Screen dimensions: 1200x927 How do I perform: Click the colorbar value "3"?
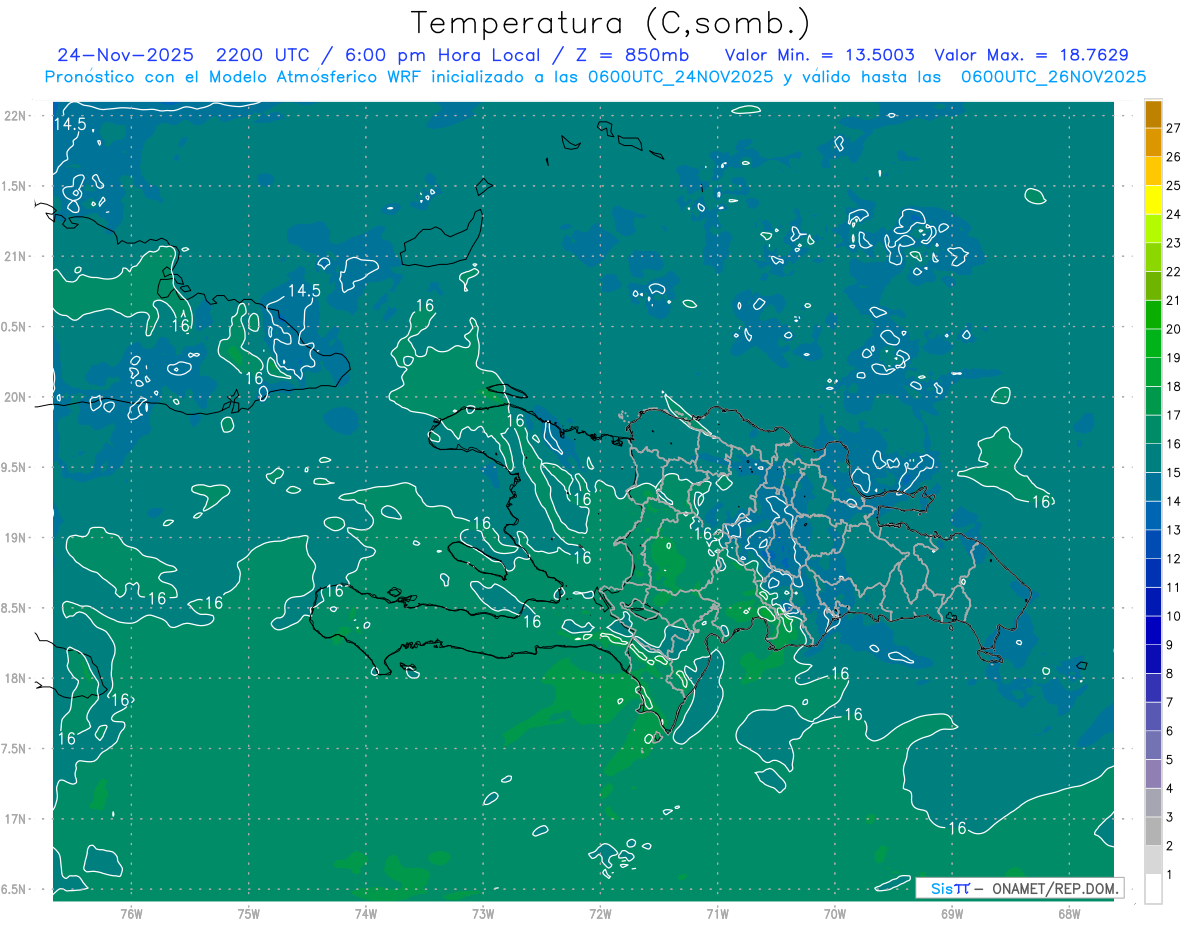point(1170,817)
